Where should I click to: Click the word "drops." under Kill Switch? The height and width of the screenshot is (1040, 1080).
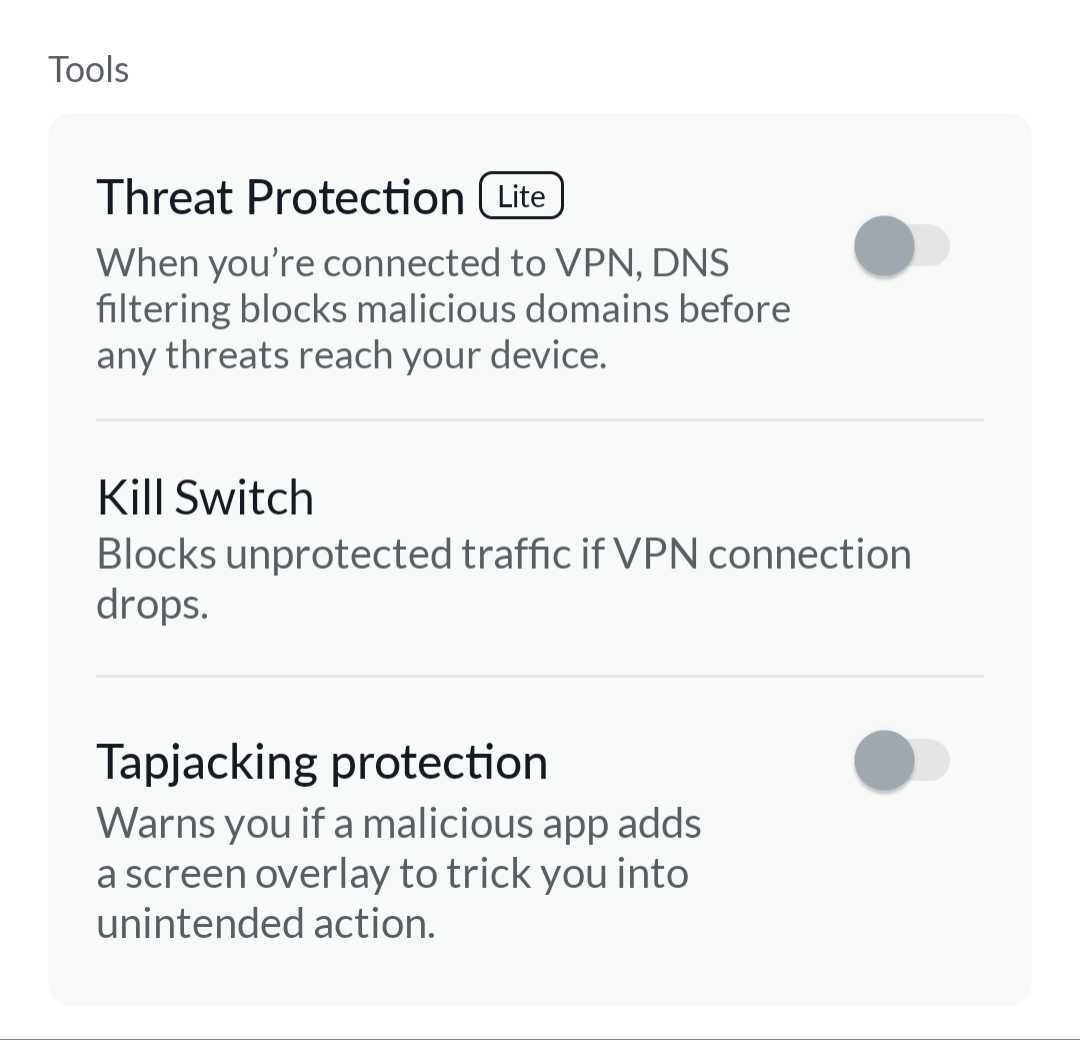pos(152,603)
